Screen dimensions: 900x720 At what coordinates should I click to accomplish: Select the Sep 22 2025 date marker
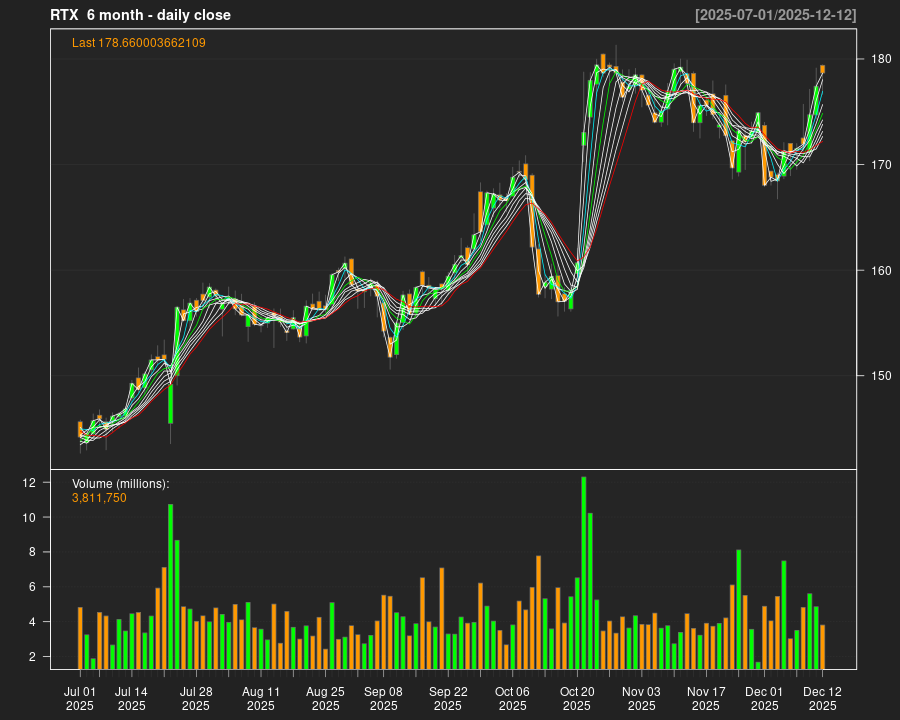[x=448, y=698]
